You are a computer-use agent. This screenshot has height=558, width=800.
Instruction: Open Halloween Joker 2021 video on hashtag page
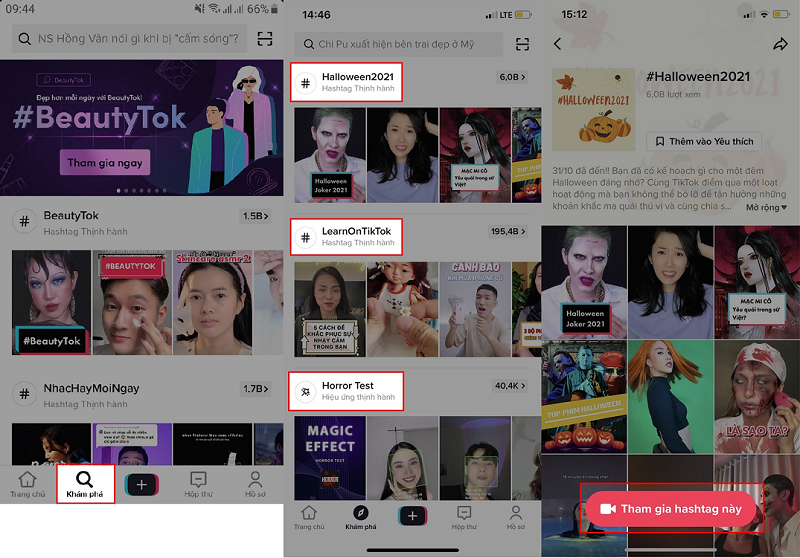tap(584, 282)
